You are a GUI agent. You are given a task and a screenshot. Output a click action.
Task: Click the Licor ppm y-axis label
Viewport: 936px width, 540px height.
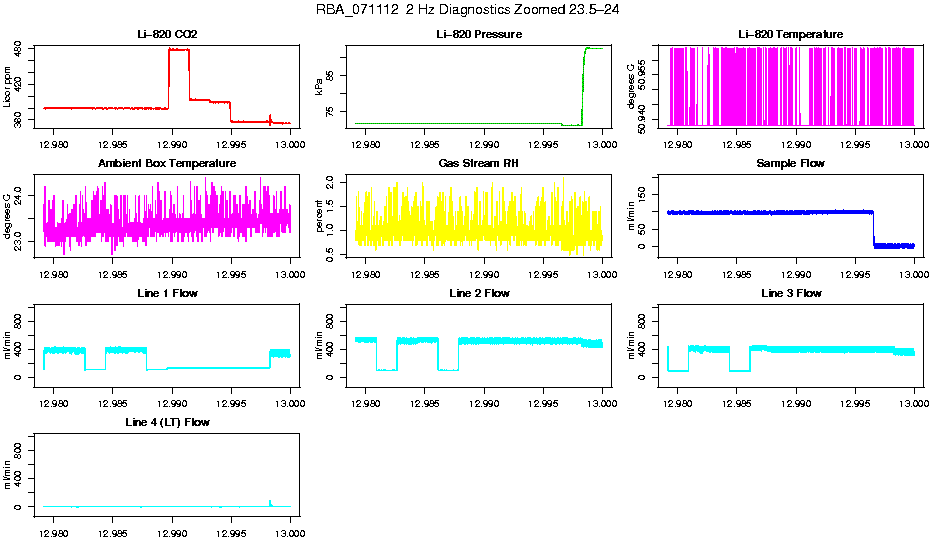pos(7,87)
